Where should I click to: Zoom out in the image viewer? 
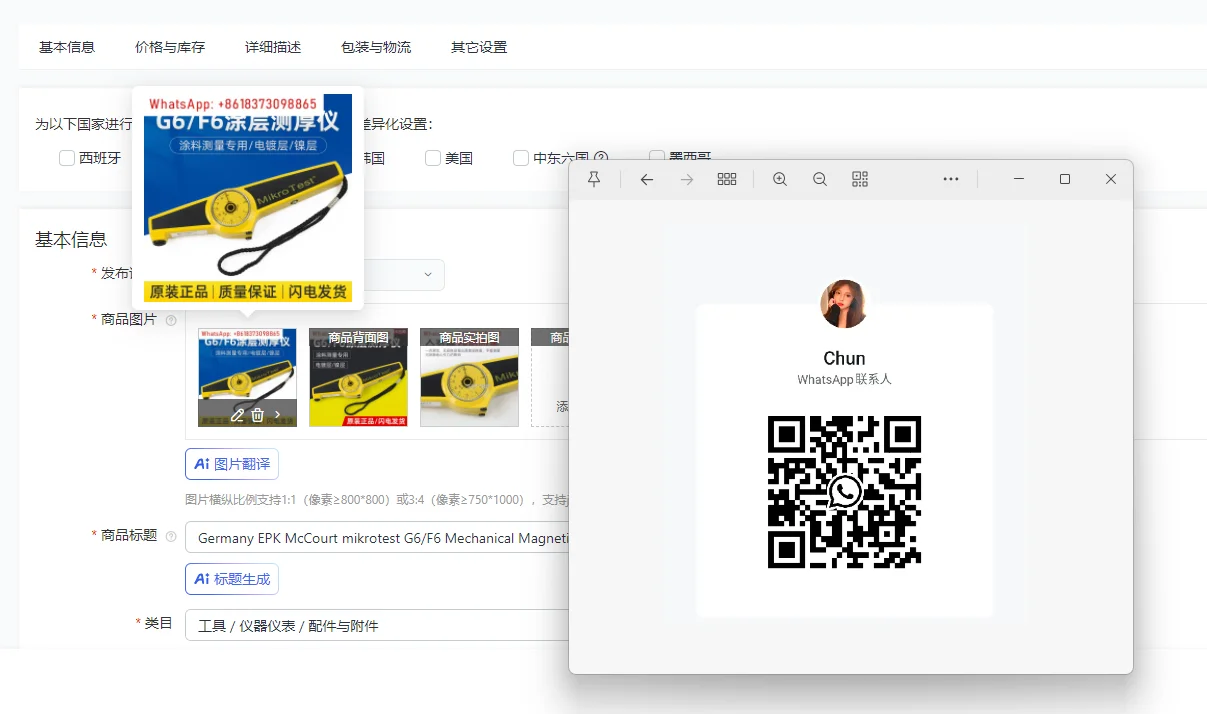pos(820,179)
